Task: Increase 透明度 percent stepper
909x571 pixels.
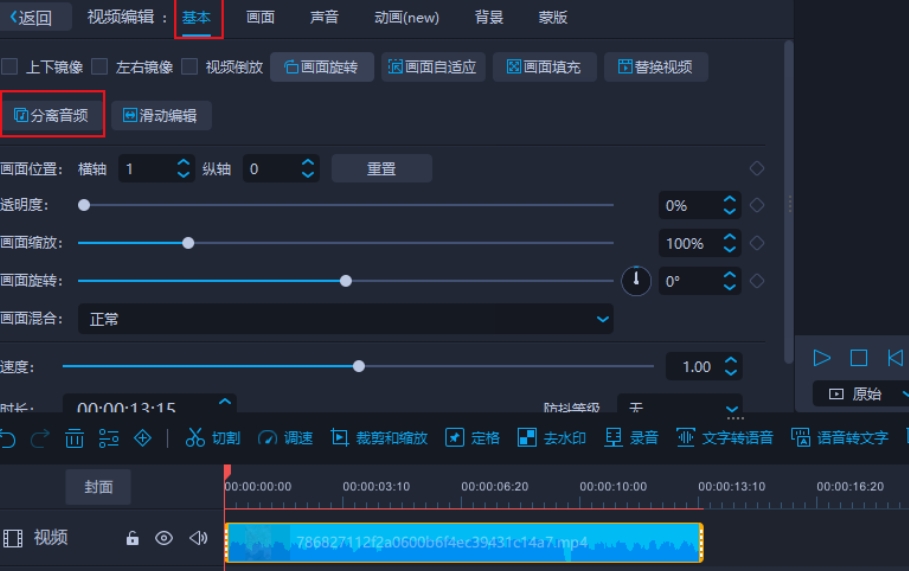Action: [x=729, y=199]
